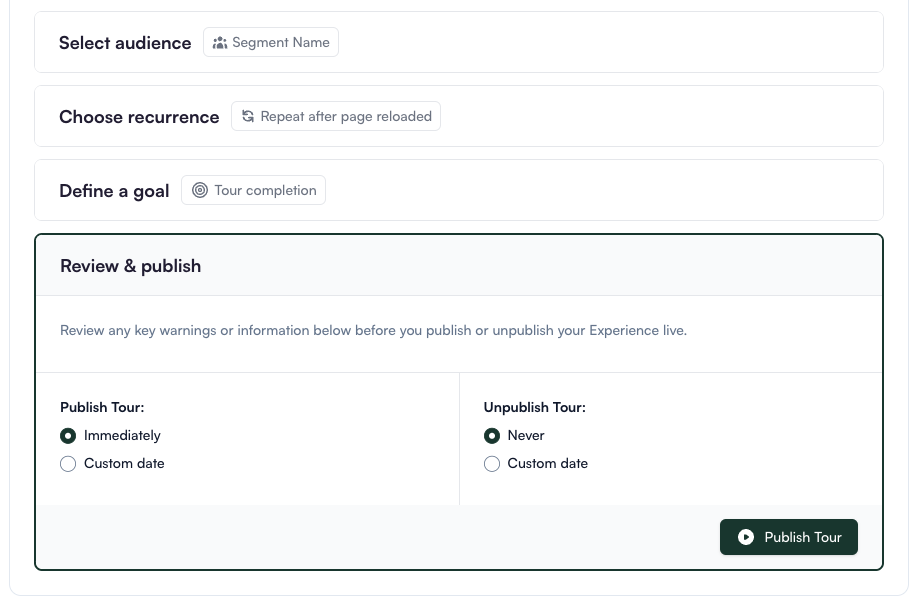Choose Custom date for Unpublish Tour
921x608 pixels.
coord(492,464)
